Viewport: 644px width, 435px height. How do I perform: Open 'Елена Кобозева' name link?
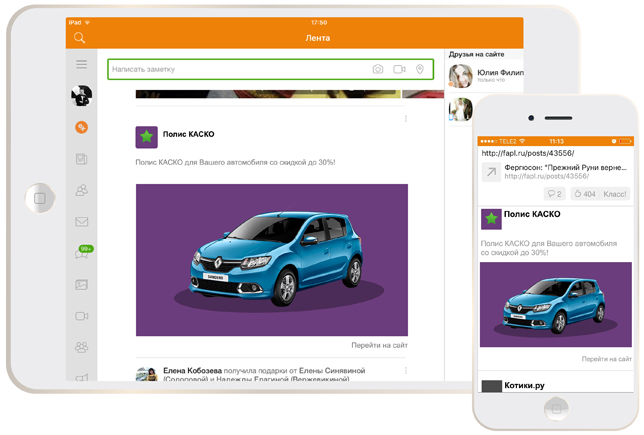pyautogui.click(x=192, y=371)
